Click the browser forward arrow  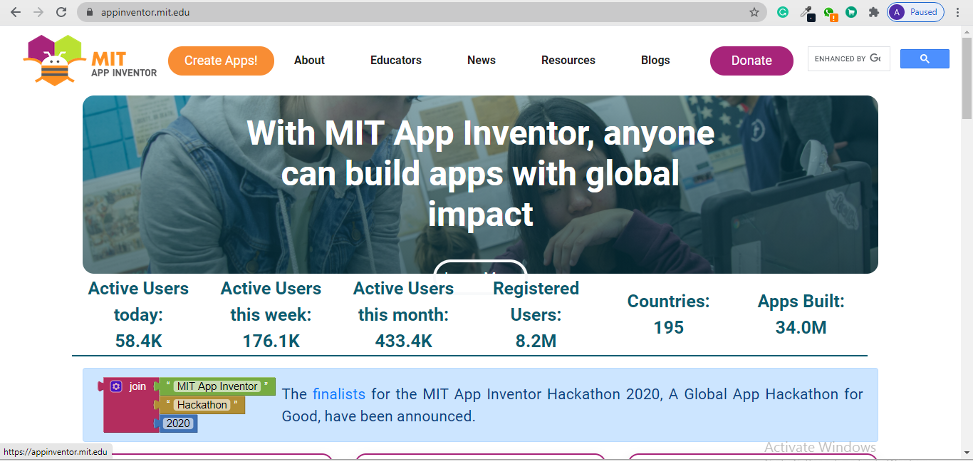click(x=38, y=12)
